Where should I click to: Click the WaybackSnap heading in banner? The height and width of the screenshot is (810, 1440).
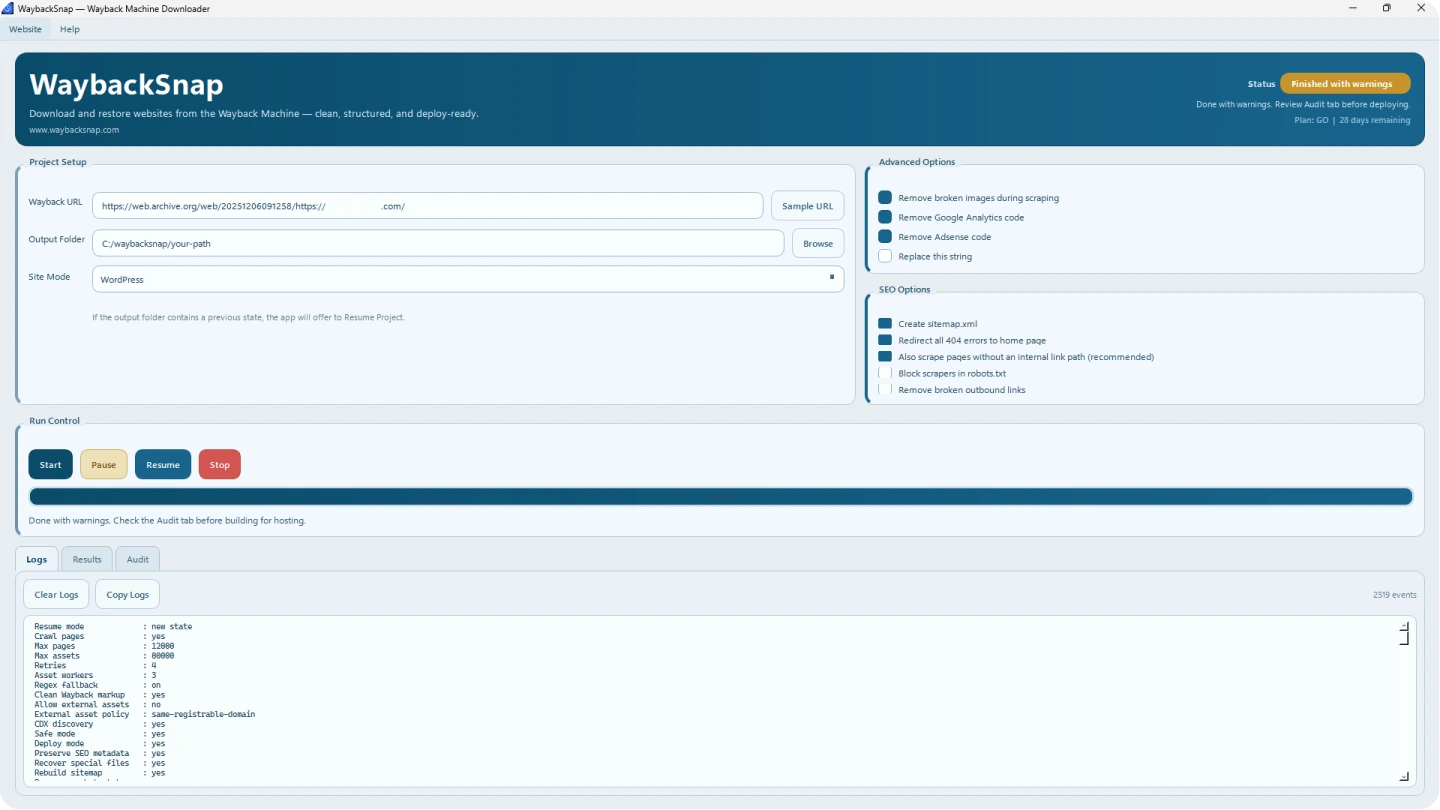(x=126, y=84)
